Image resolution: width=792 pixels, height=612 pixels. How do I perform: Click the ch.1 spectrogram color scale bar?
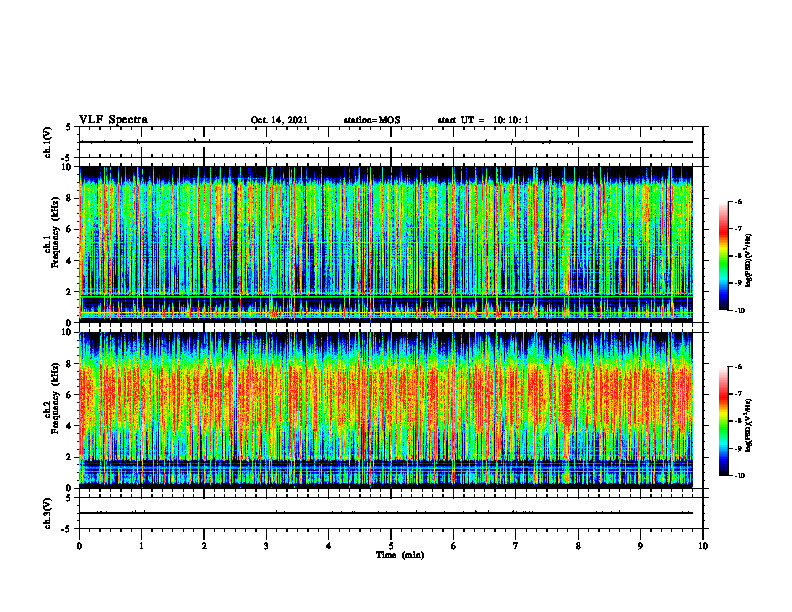point(723,256)
